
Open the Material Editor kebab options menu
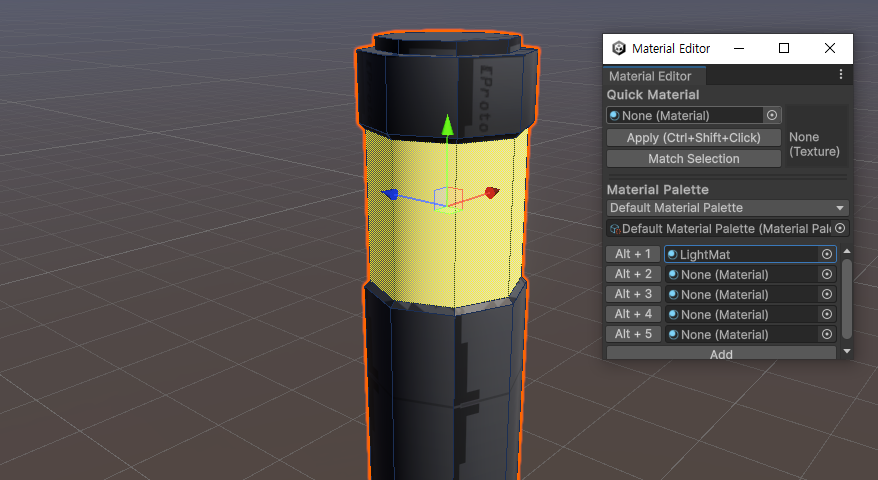(840, 75)
